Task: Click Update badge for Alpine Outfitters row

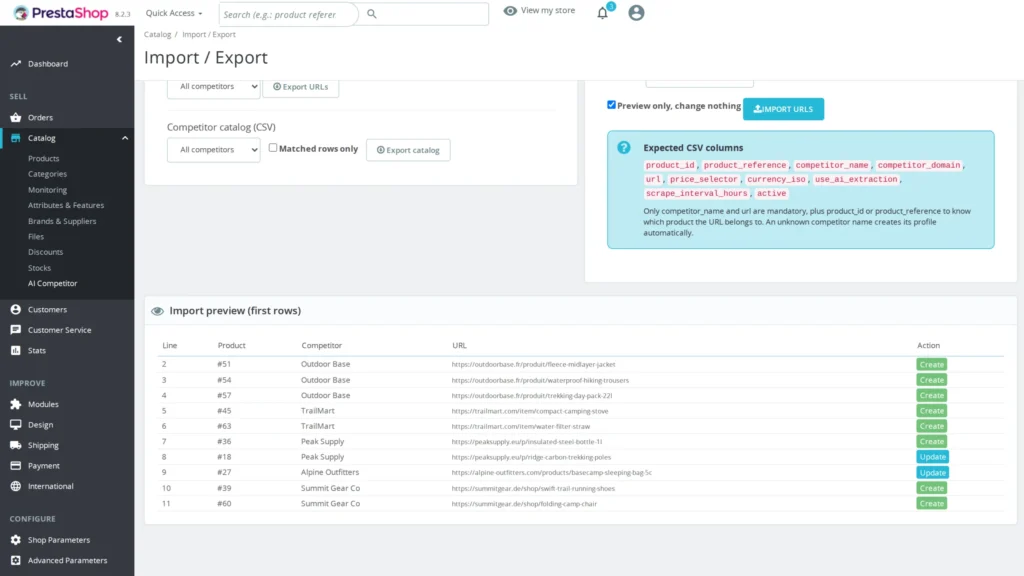Action: click(x=933, y=472)
